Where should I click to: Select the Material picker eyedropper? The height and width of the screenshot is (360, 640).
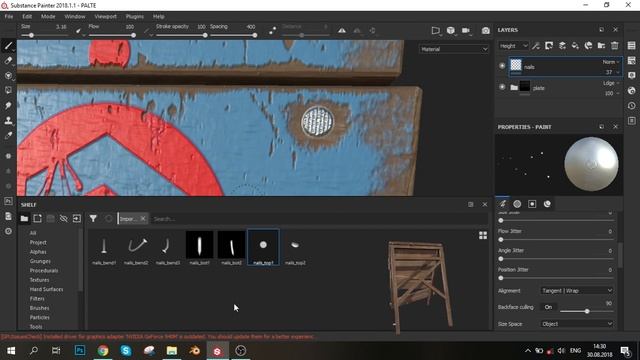point(8,136)
